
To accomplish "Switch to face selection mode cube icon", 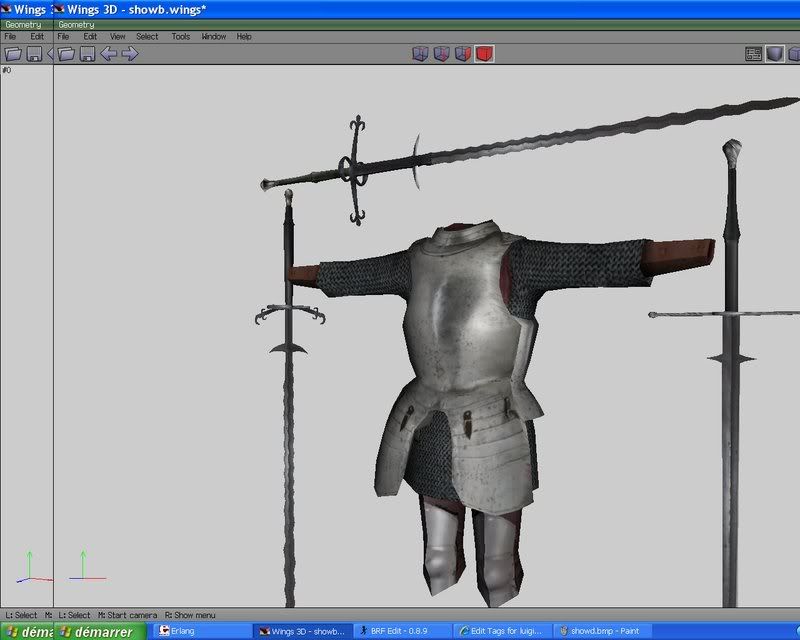I will 462,53.
